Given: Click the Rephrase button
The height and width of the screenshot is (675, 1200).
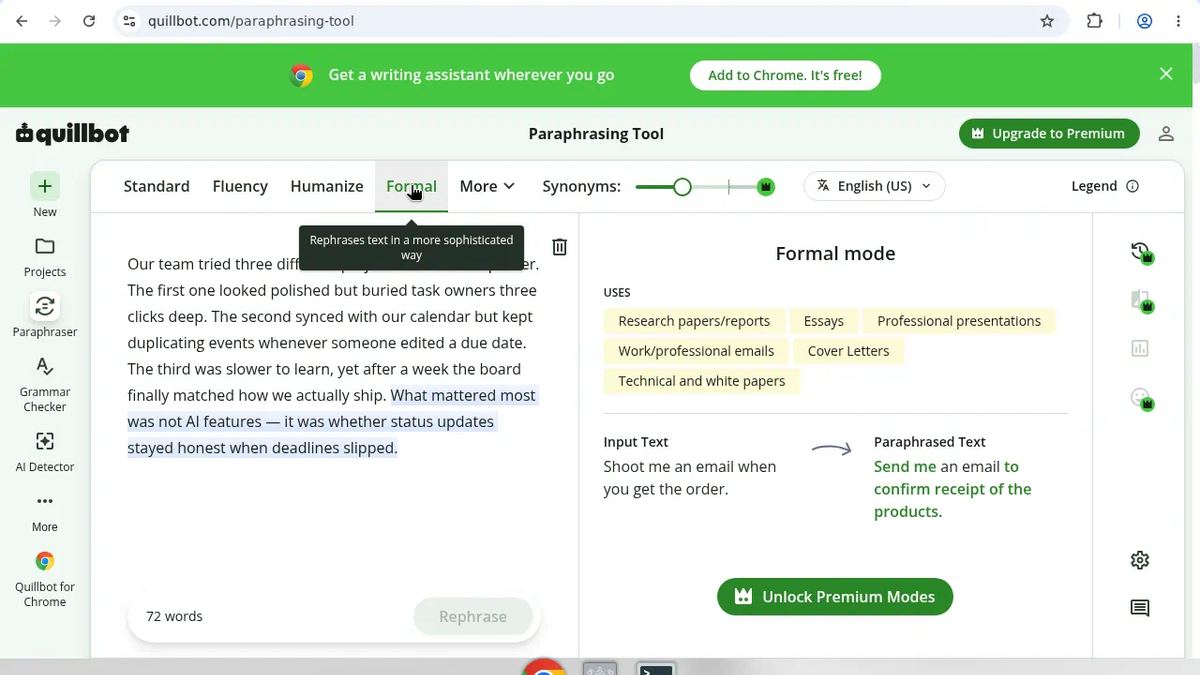Looking at the screenshot, I should [473, 617].
